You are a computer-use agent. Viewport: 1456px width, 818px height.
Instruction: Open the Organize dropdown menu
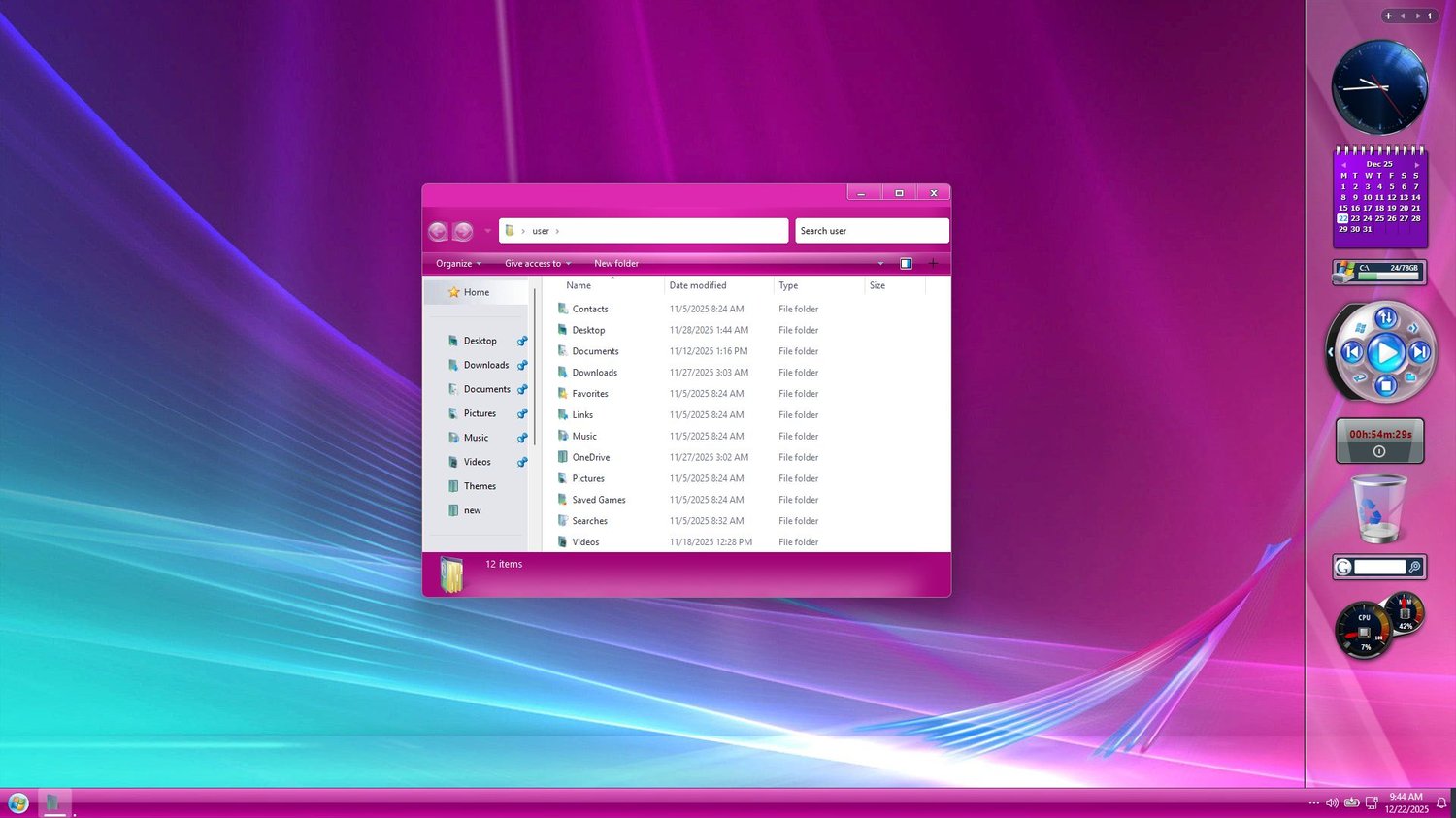(458, 264)
